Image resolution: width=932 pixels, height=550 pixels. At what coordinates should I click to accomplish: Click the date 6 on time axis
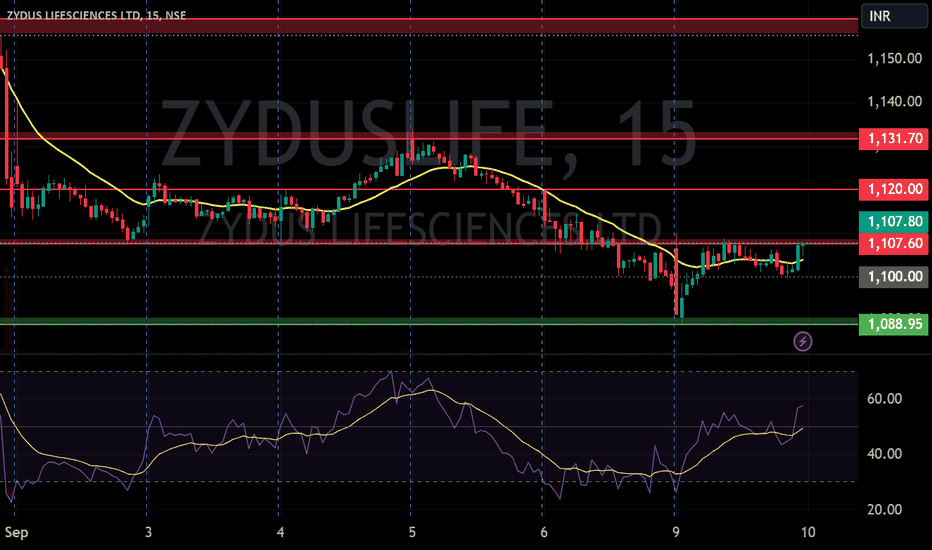(x=544, y=532)
